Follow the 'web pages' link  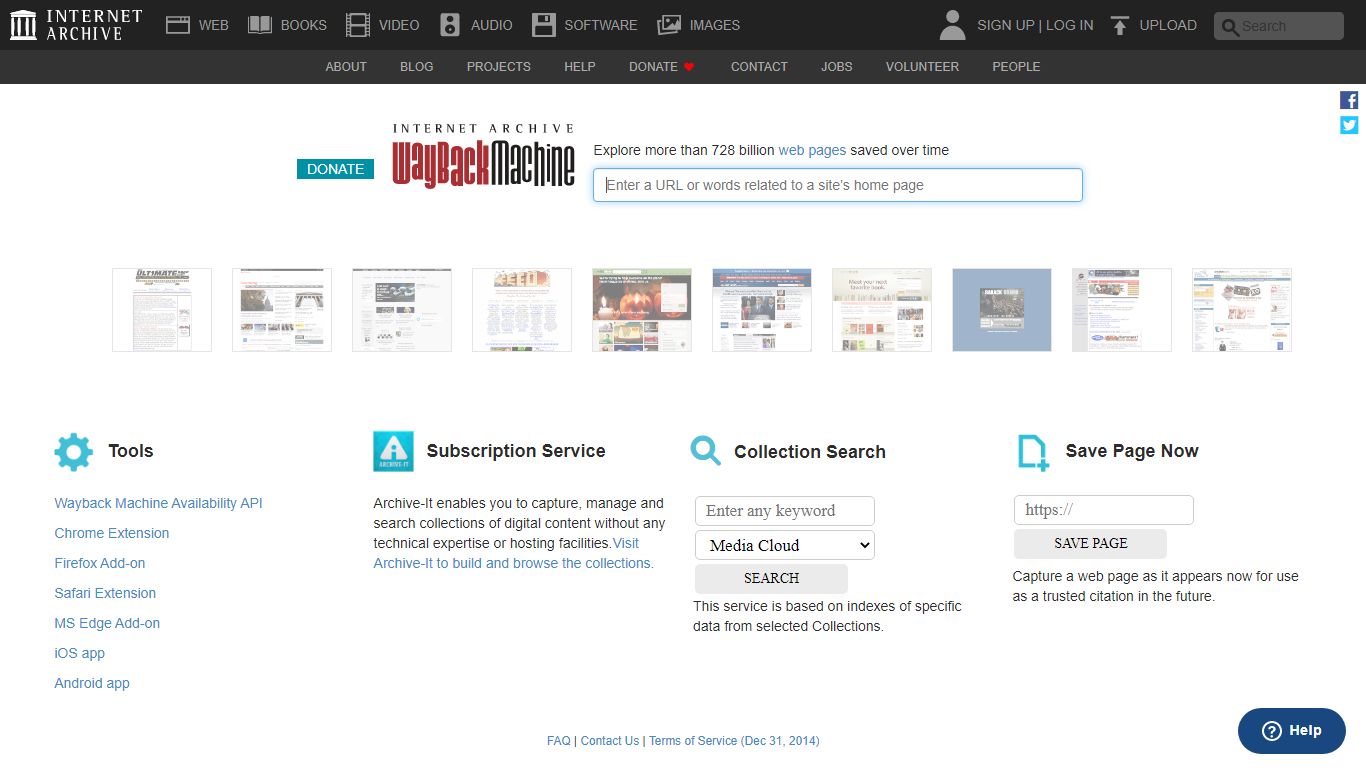812,150
